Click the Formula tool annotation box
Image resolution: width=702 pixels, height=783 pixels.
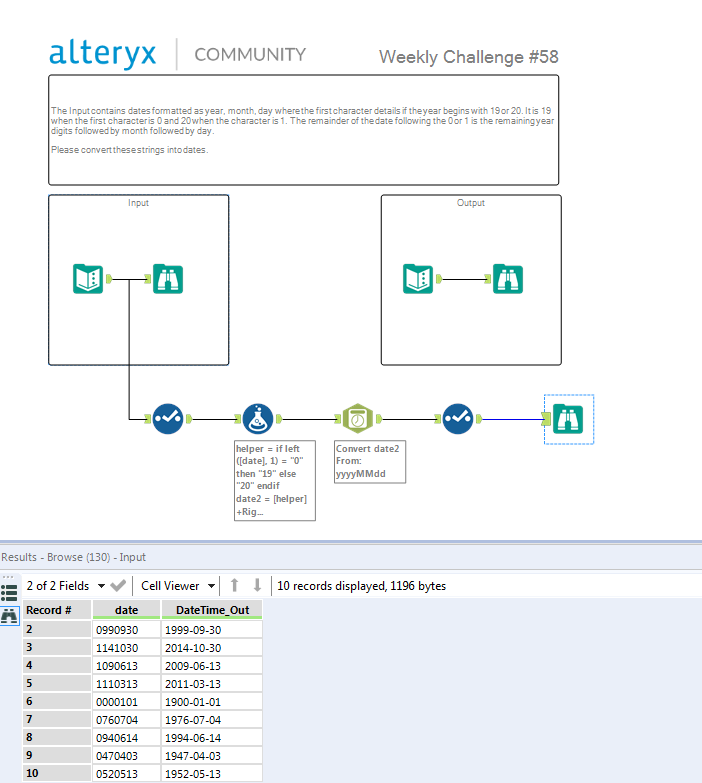(x=275, y=480)
